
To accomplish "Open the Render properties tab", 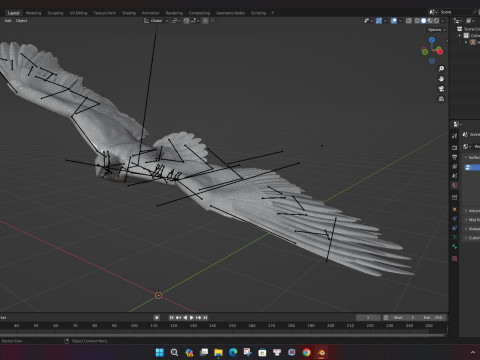I will 454,147.
